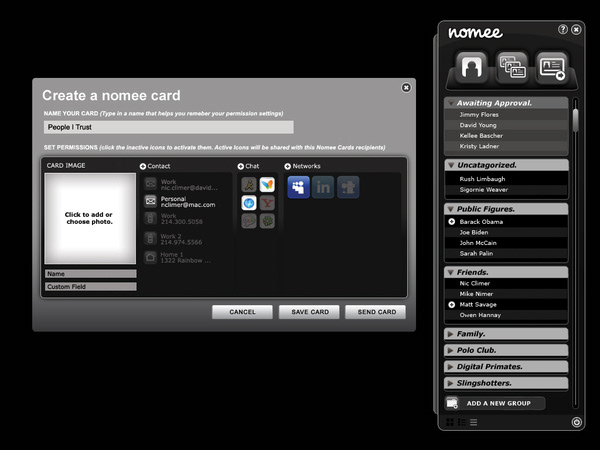Click the power icon at nomee bottom
This screenshot has width=600, height=450.
pyautogui.click(x=577, y=422)
